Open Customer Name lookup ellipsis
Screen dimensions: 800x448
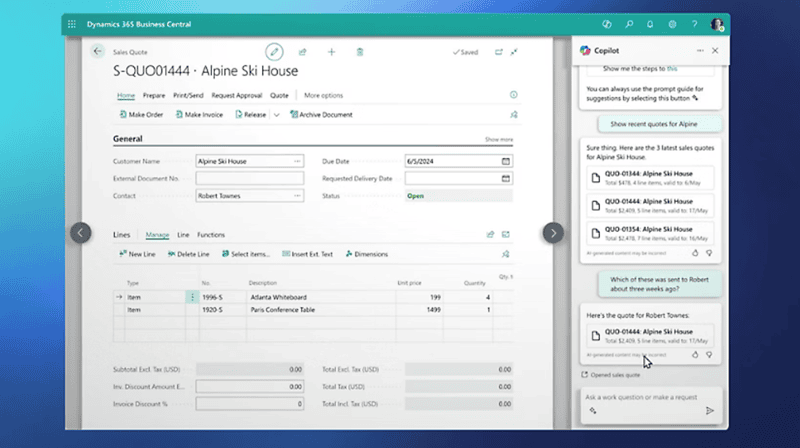297,161
